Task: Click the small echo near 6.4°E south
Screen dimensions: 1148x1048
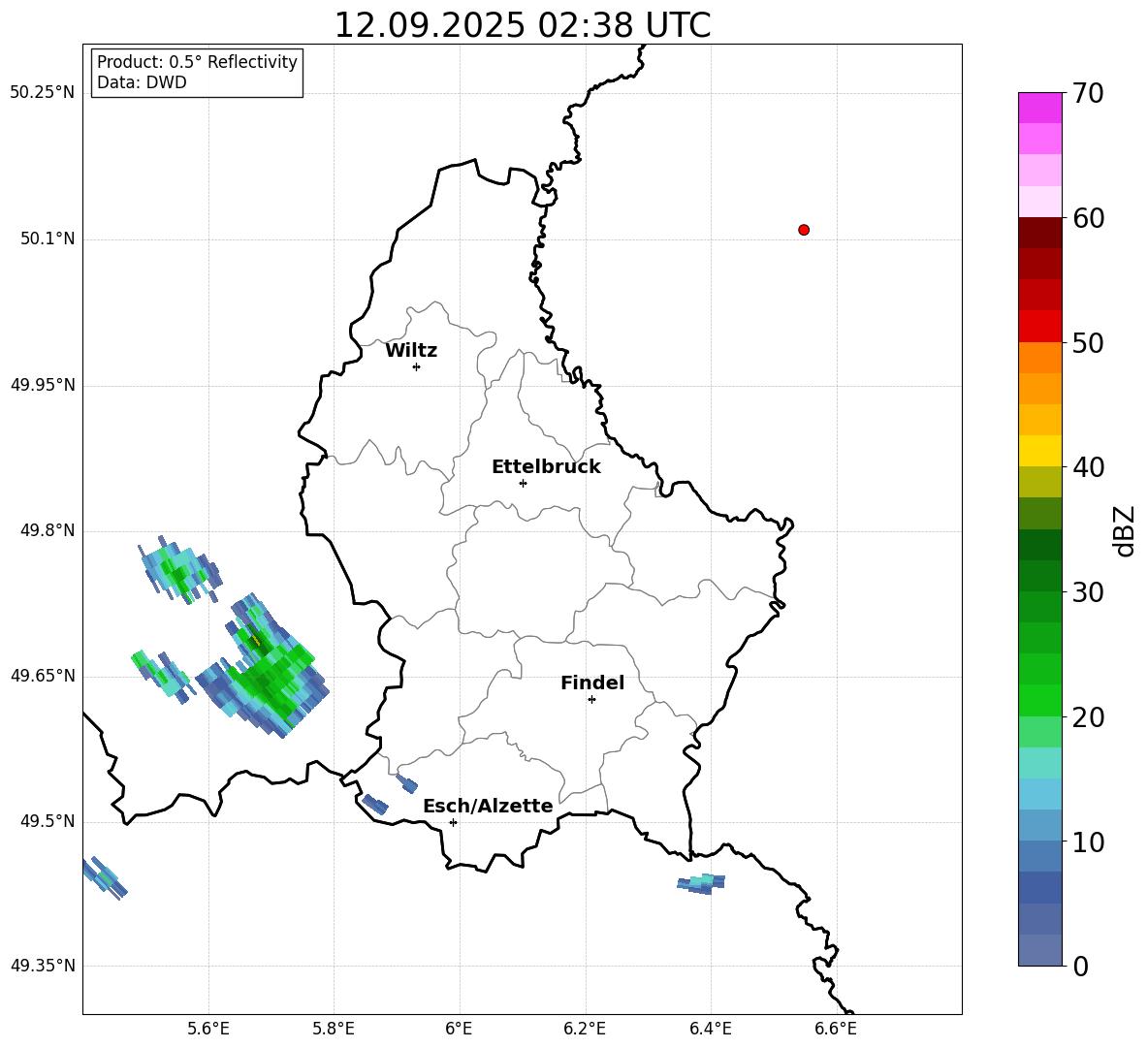Action: pyautogui.click(x=701, y=883)
